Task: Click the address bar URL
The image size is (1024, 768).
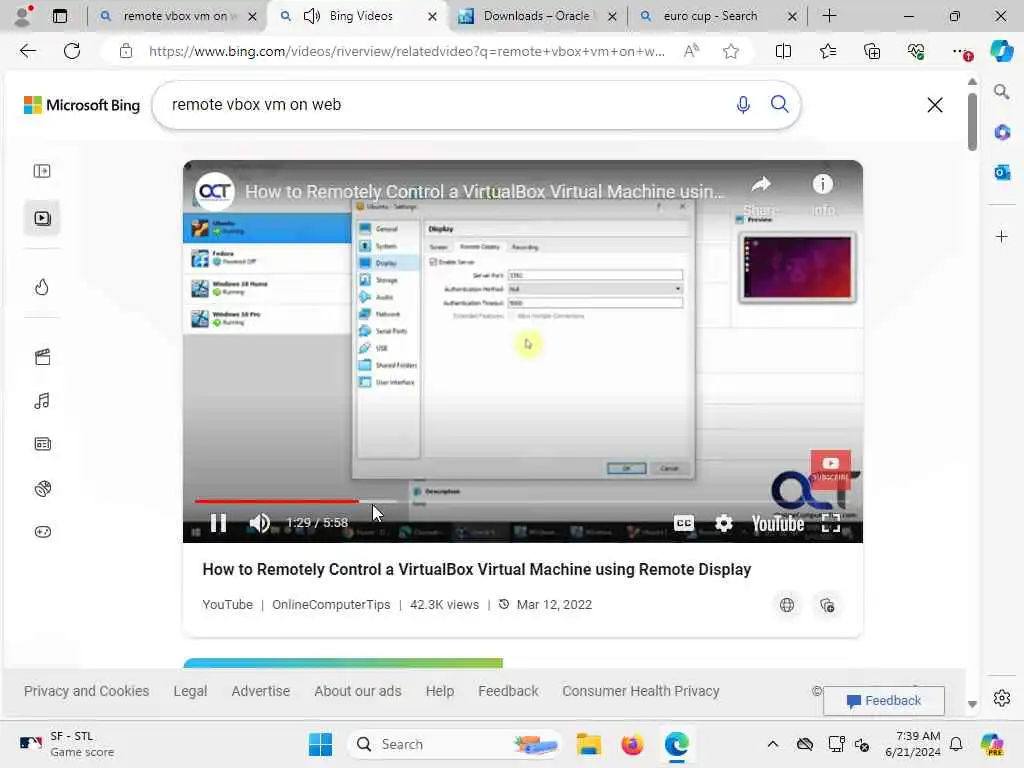Action: [406, 52]
